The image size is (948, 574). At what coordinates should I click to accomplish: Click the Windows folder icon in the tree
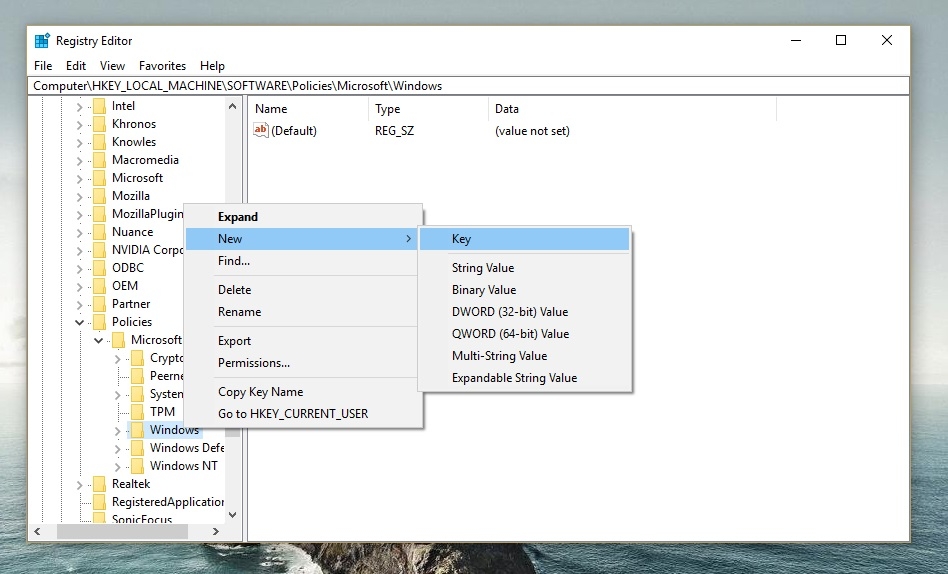click(137, 431)
